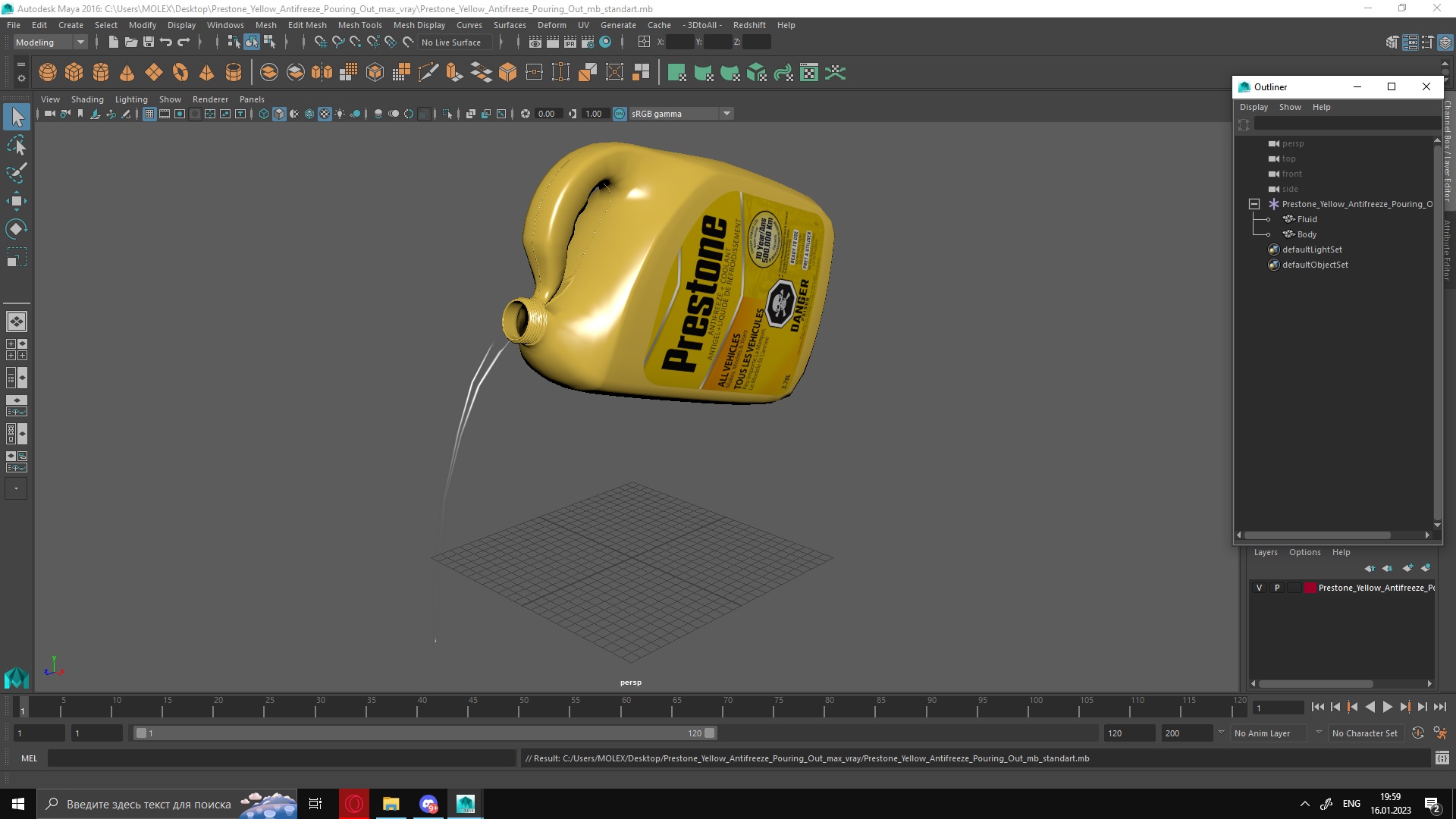
Task: Select Fluid node in Outliner
Action: click(x=1307, y=219)
